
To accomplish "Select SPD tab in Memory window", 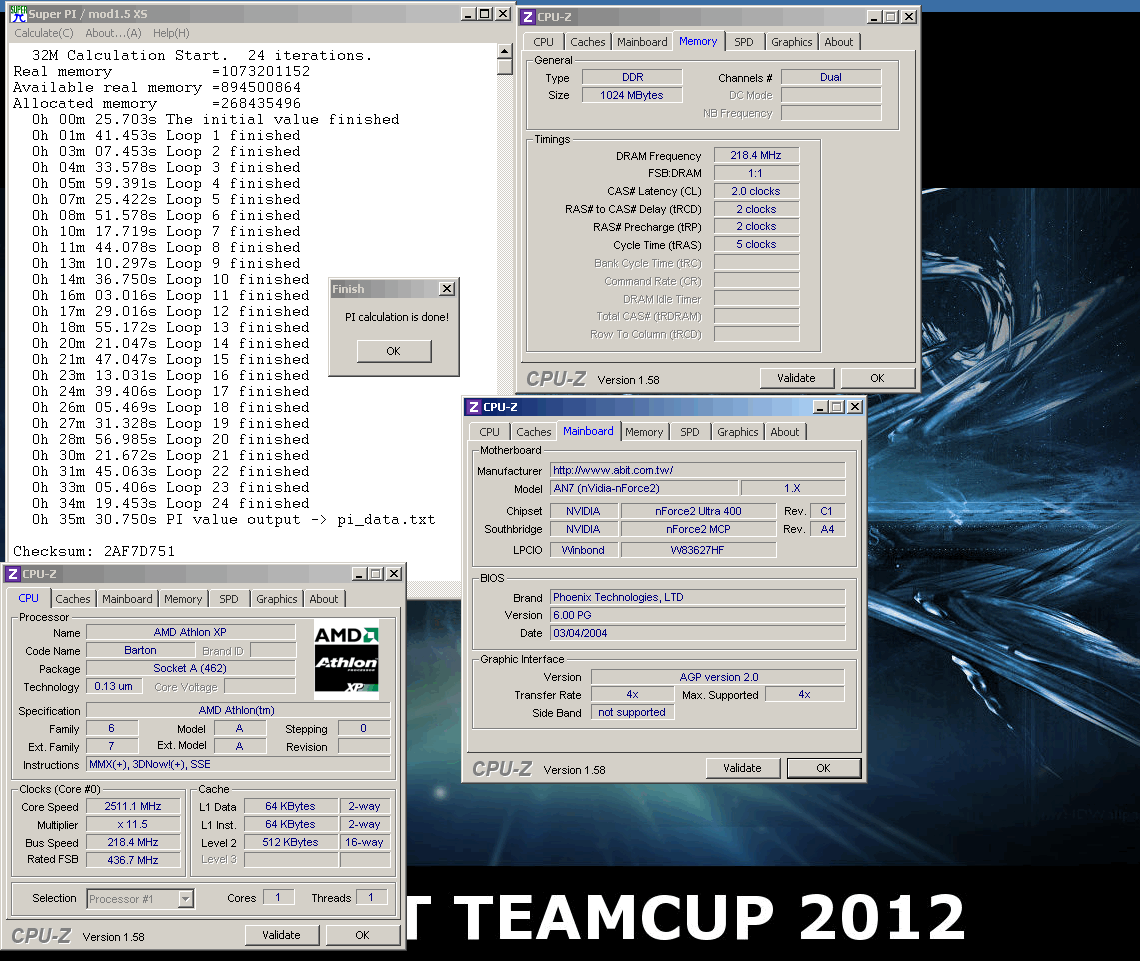I will pos(744,42).
